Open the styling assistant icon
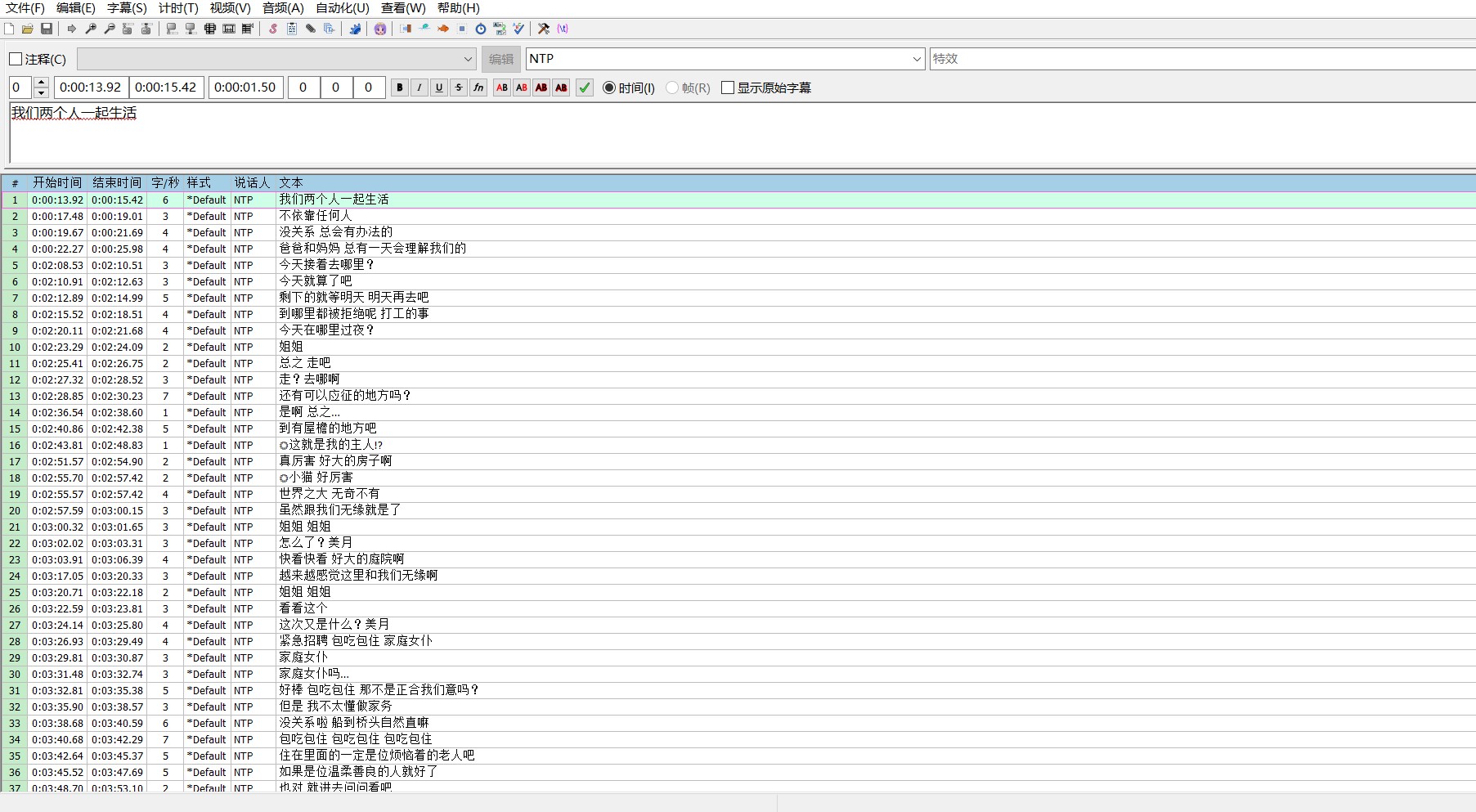 424,29
